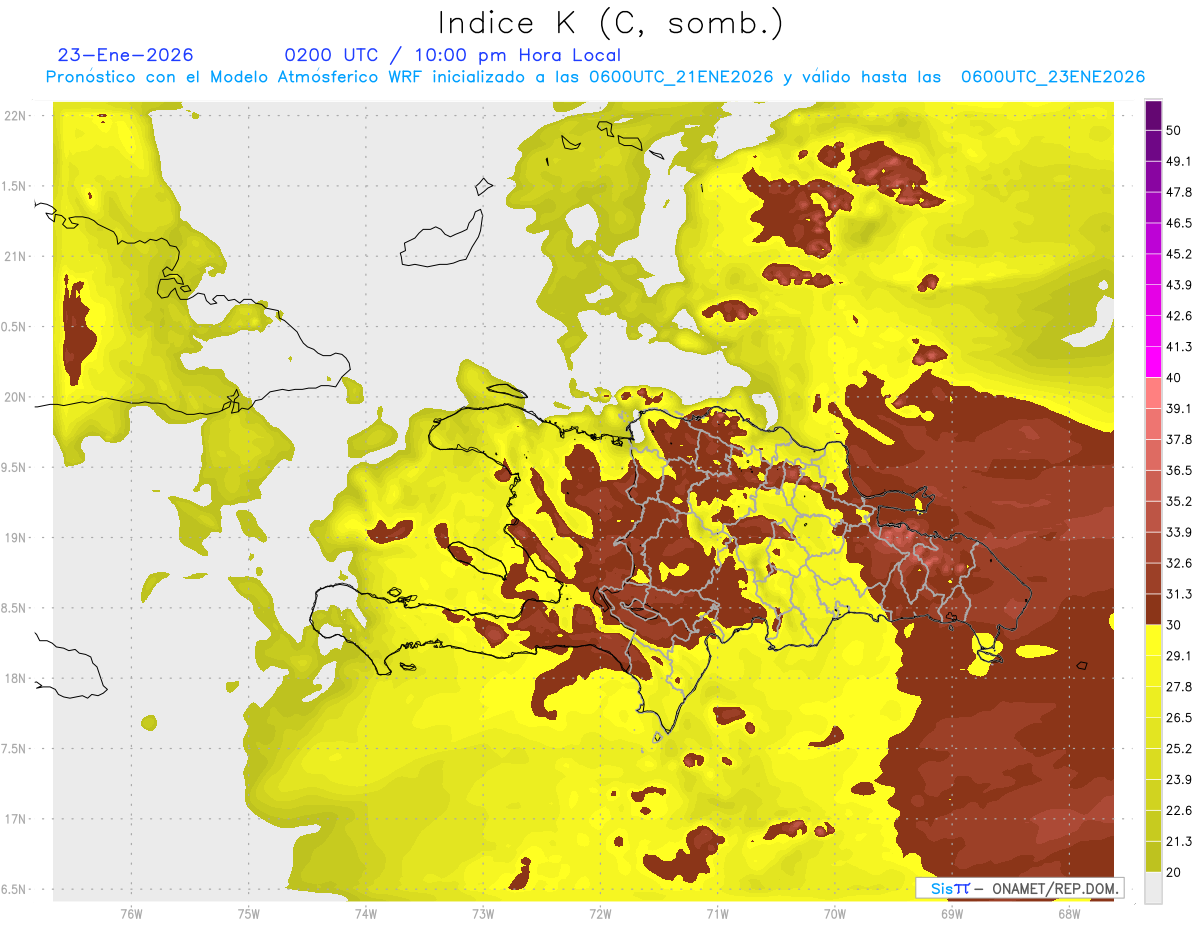Click the "22N" latitude label
The height and width of the screenshot is (927, 1200).
pos(15,116)
